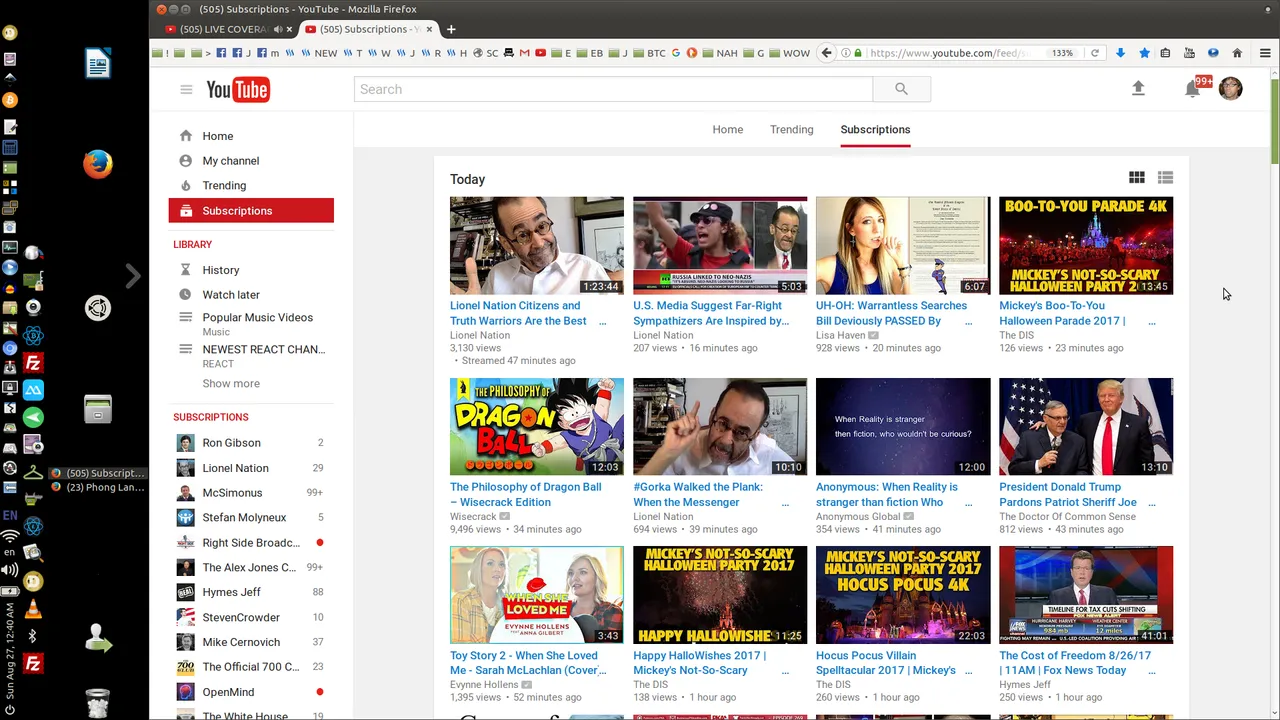Reload the page with Firefox refresh button

[x=1095, y=53]
